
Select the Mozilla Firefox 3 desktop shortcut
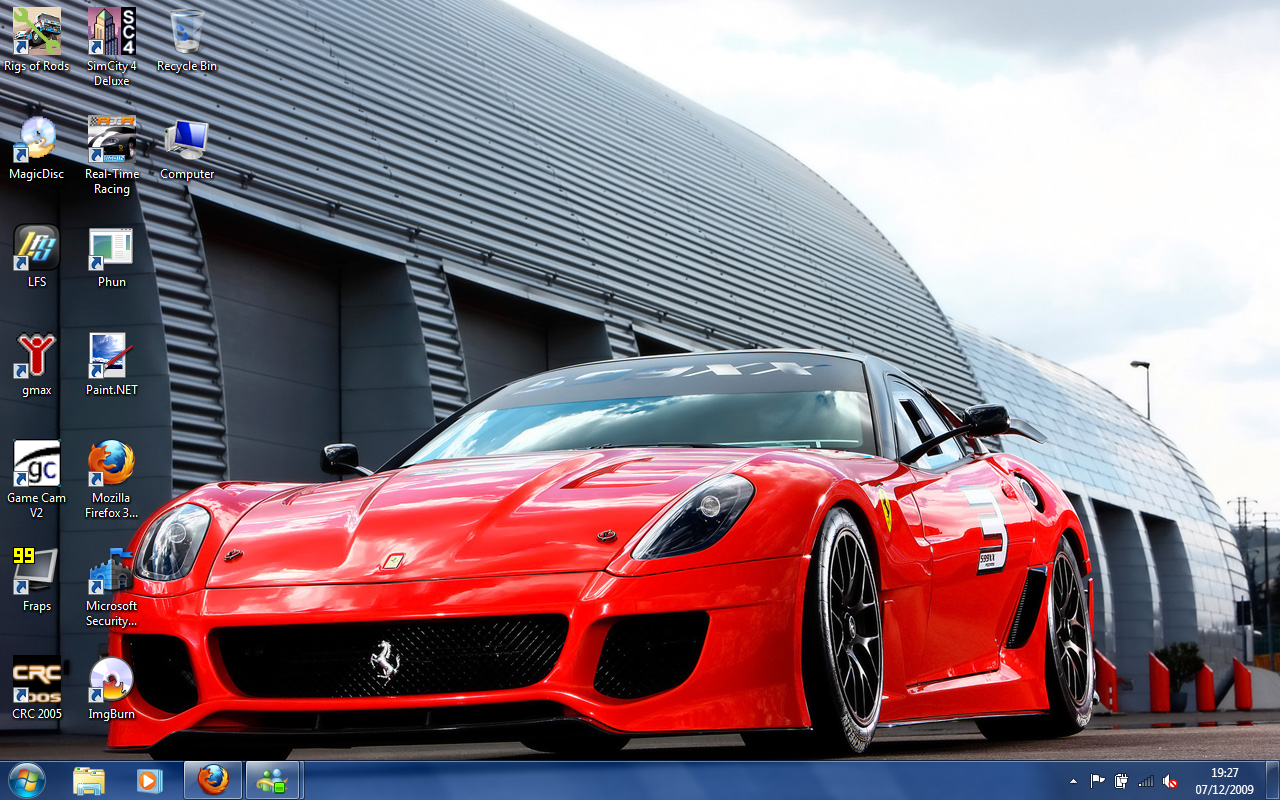point(112,479)
